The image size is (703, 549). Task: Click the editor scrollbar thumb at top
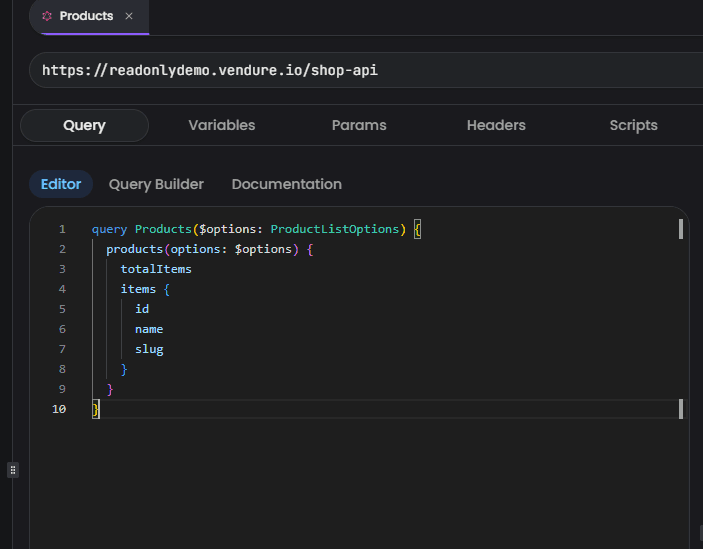point(681,229)
